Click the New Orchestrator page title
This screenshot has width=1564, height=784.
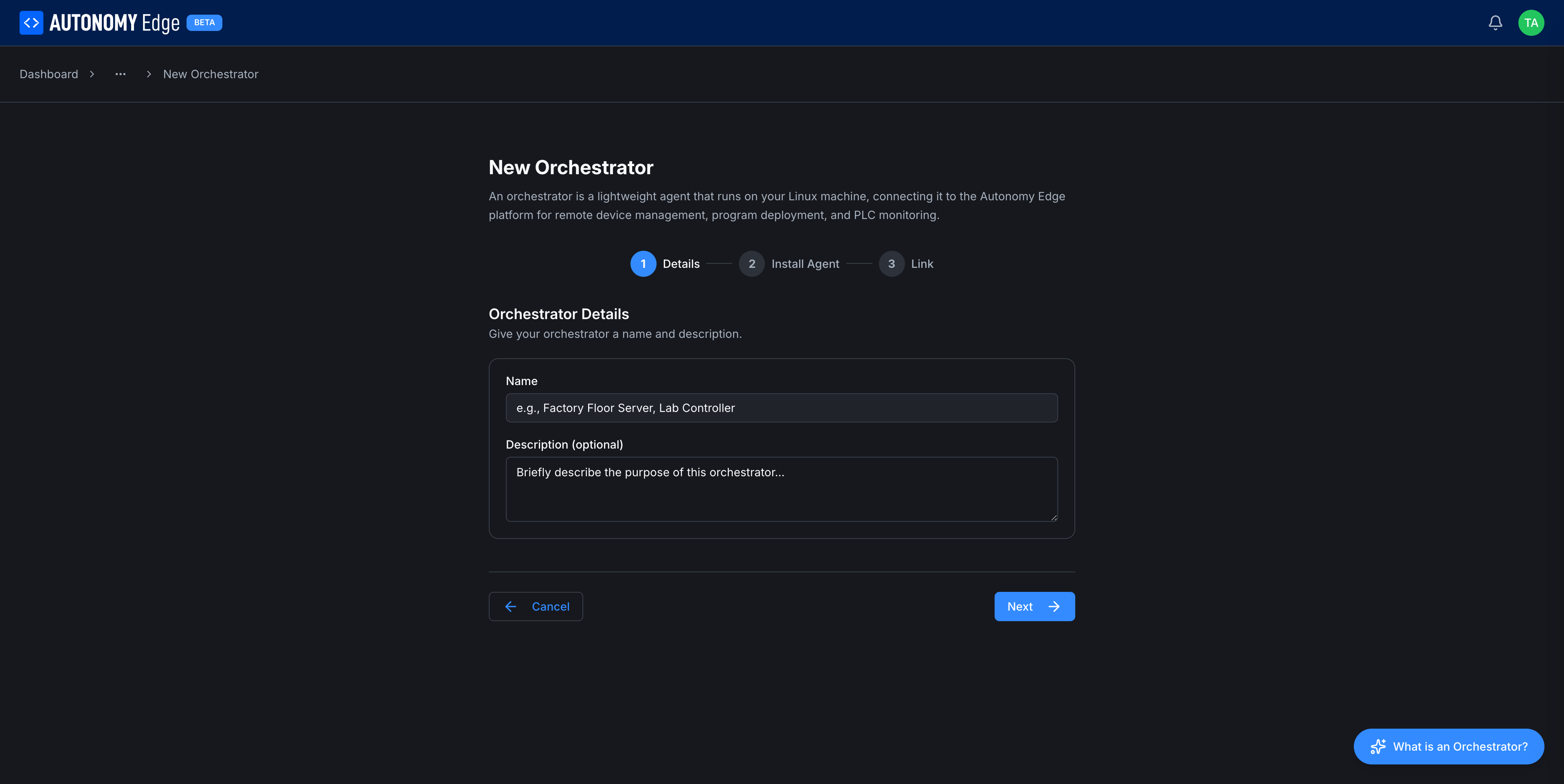point(571,167)
